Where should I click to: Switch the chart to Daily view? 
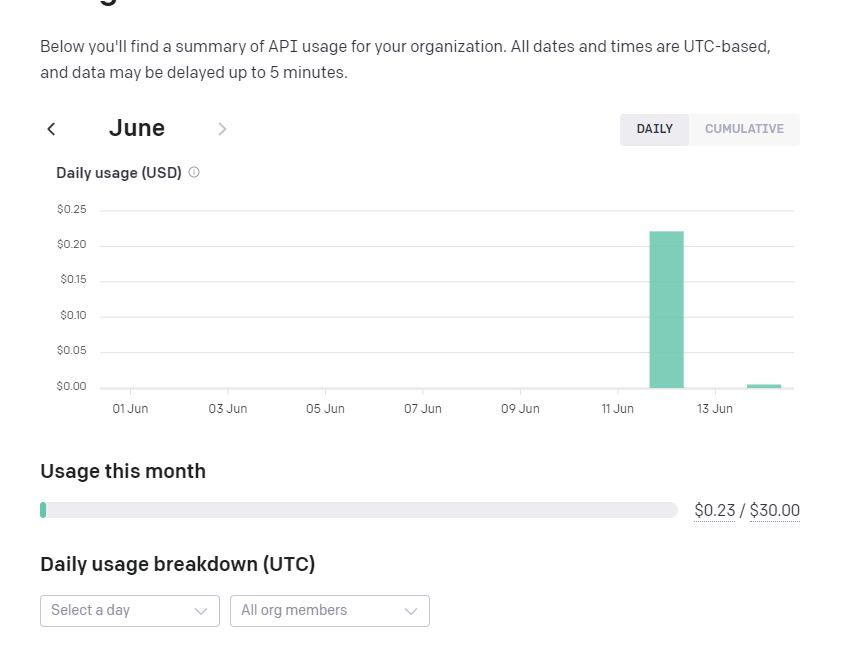pos(654,129)
